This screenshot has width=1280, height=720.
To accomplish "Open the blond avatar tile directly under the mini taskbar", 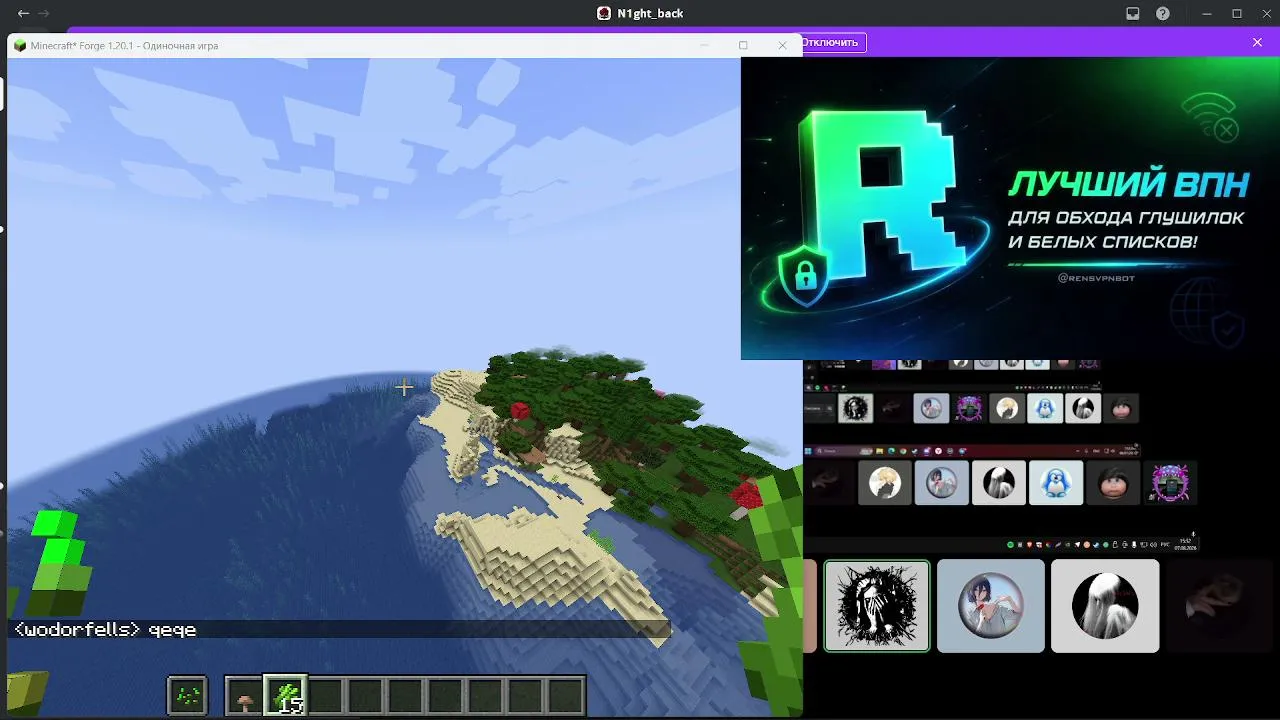I will [x=884, y=483].
